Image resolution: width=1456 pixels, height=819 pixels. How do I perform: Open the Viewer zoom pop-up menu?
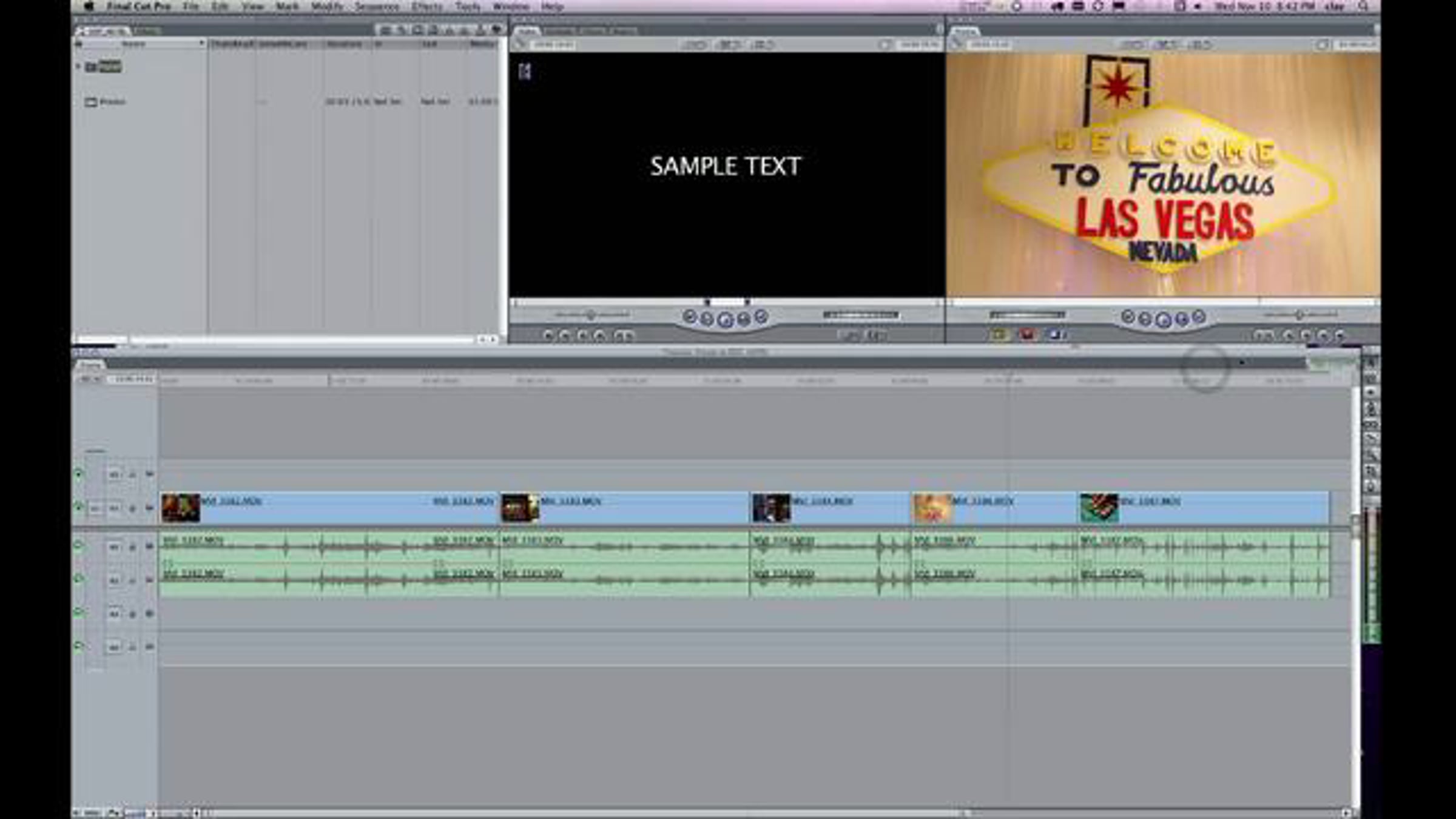pyautogui.click(x=693, y=44)
